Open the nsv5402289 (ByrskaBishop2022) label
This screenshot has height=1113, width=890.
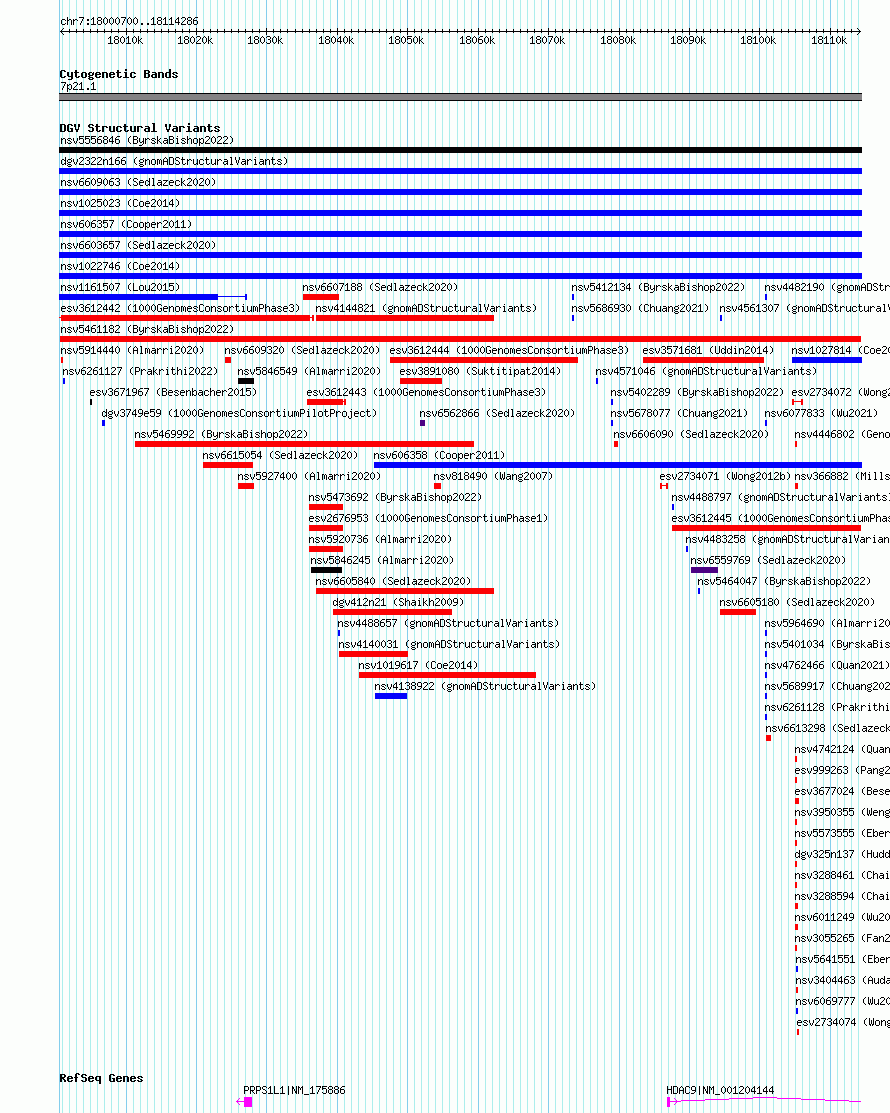tap(697, 393)
